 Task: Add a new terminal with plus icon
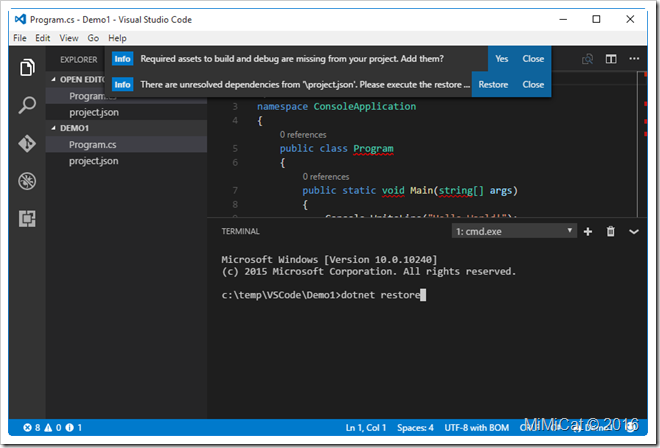point(588,232)
